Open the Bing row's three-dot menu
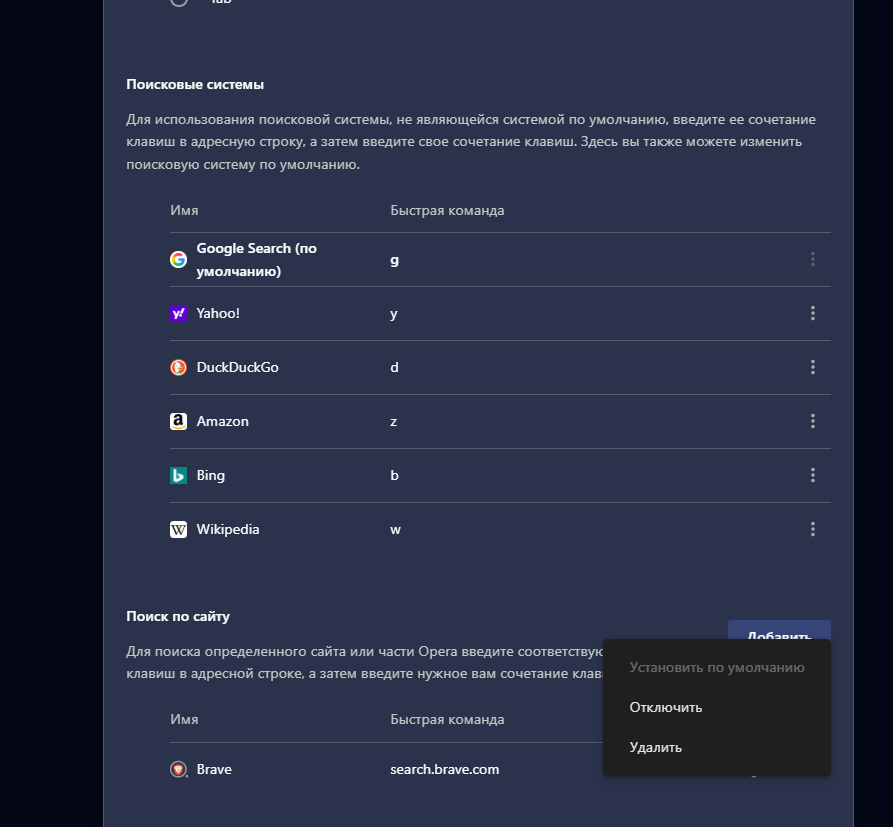The image size is (893, 827). 812,476
